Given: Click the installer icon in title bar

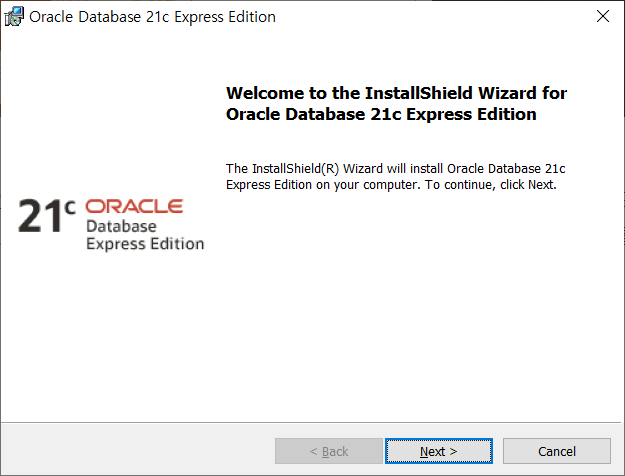Looking at the screenshot, I should coord(14,17).
